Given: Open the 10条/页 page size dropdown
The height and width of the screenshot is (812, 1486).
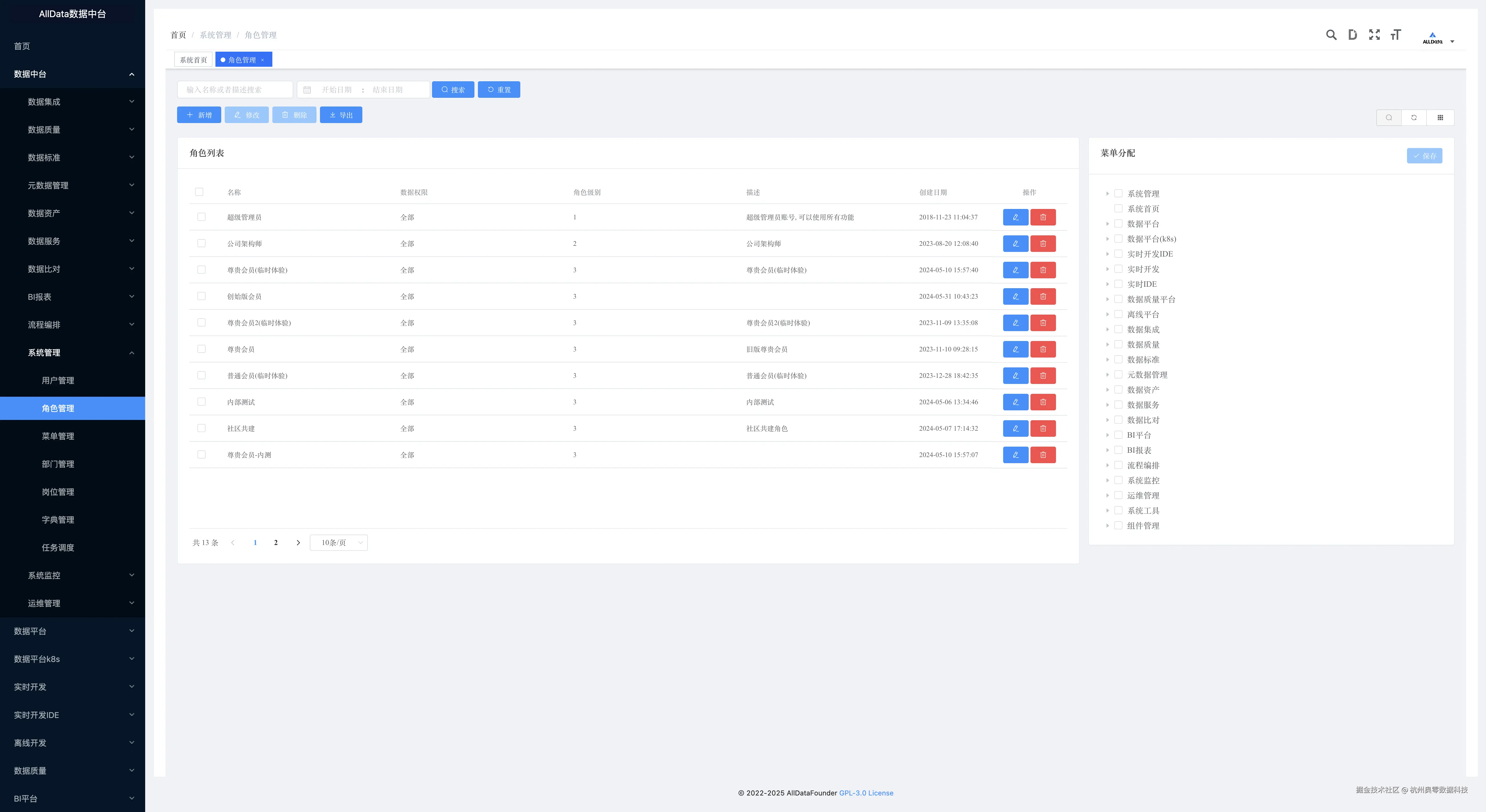Looking at the screenshot, I should (339, 543).
